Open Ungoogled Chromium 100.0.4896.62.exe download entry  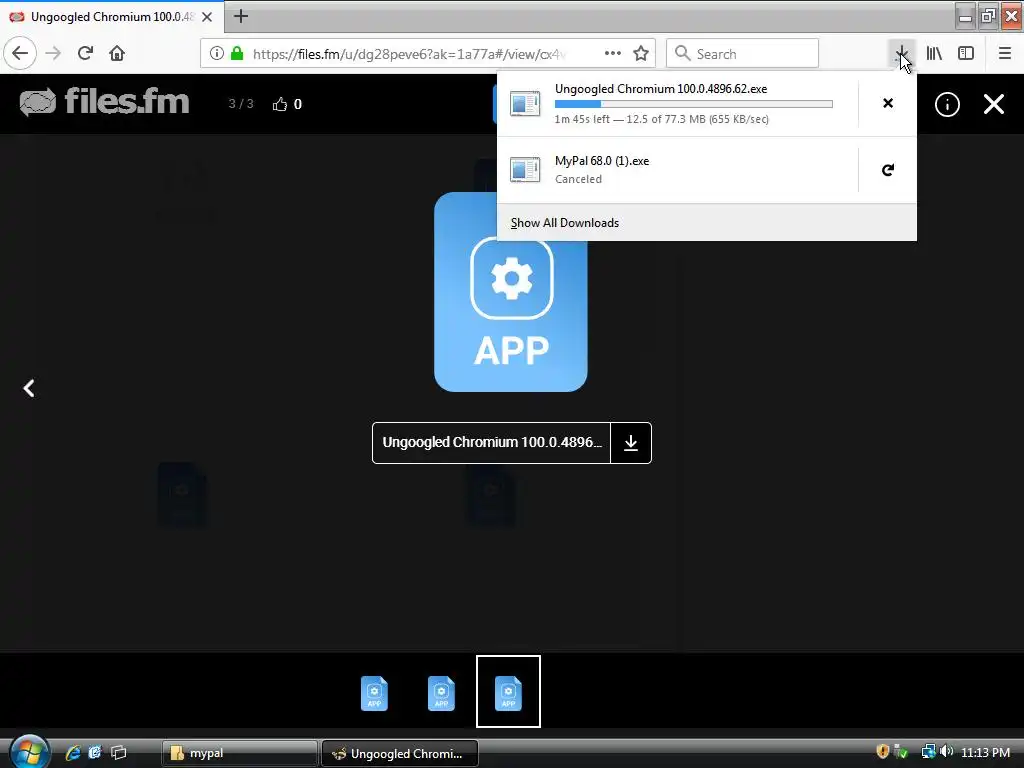pyautogui.click(x=677, y=104)
